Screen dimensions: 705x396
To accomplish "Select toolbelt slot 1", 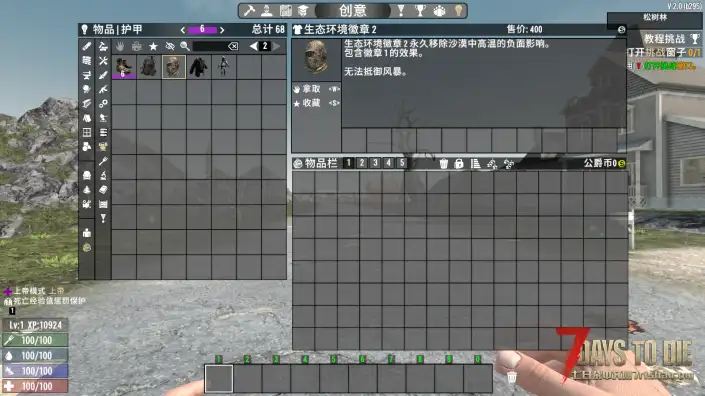I will pyautogui.click(x=219, y=378).
